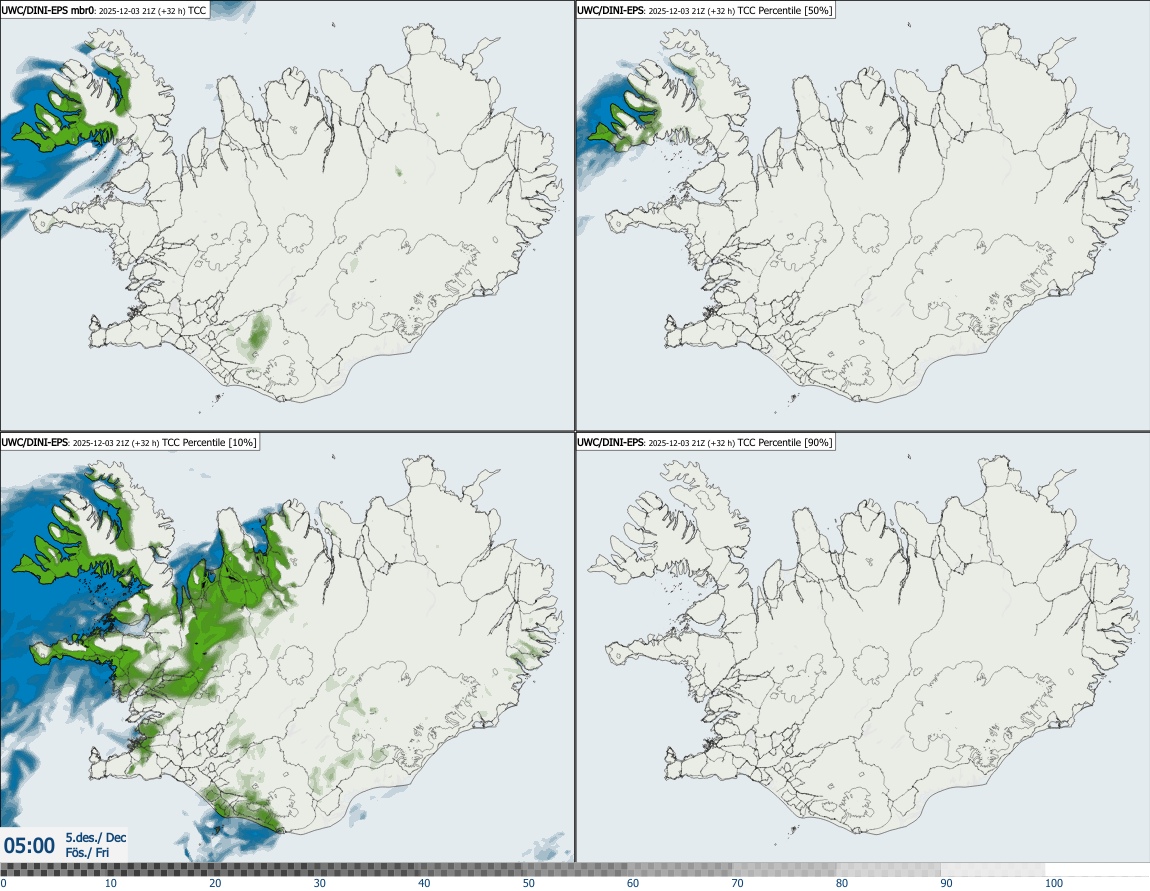Click the '0' value on the legend scale
The image size is (1150, 891).
coord(4,883)
